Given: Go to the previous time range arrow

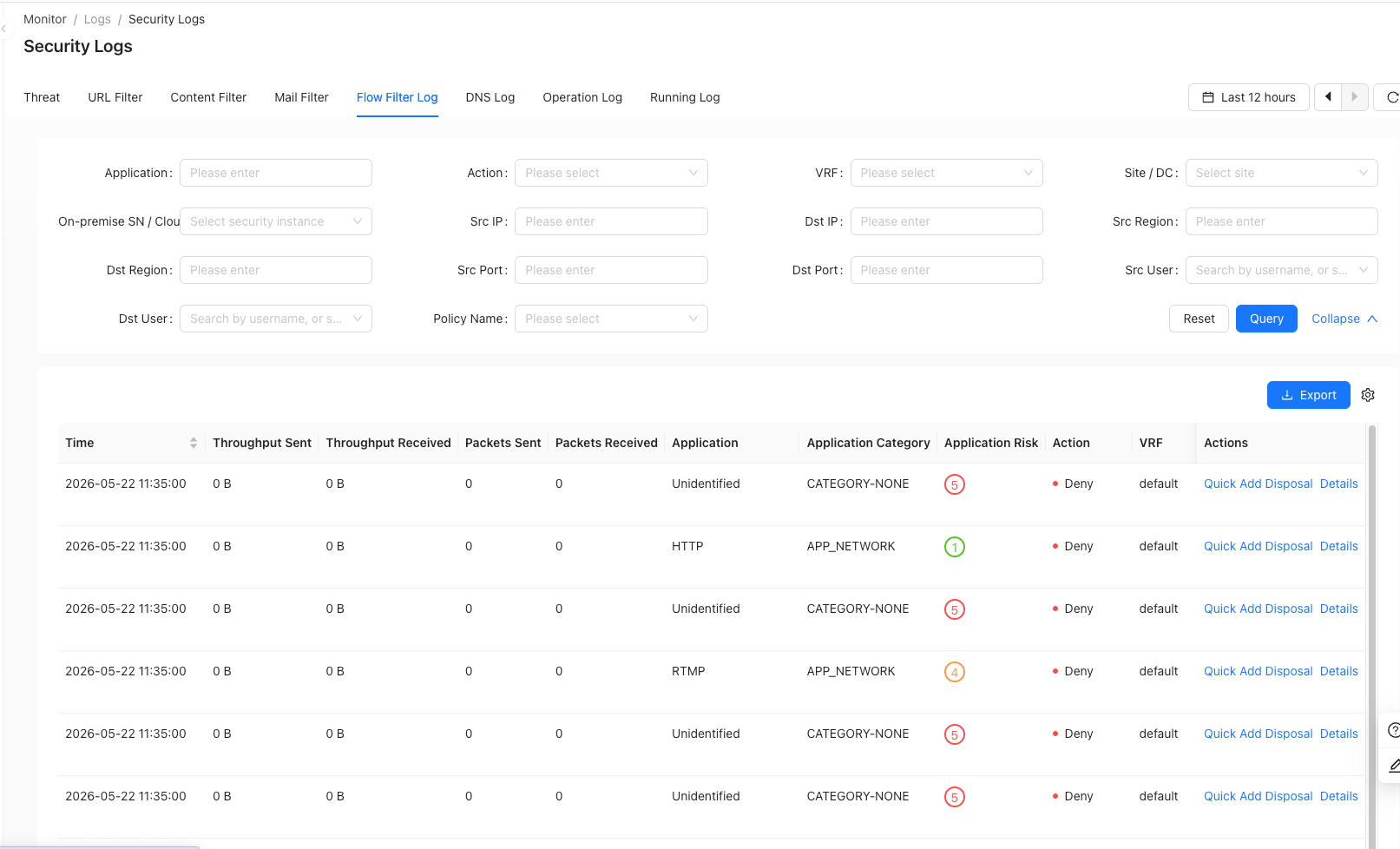Looking at the screenshot, I should tap(1328, 97).
